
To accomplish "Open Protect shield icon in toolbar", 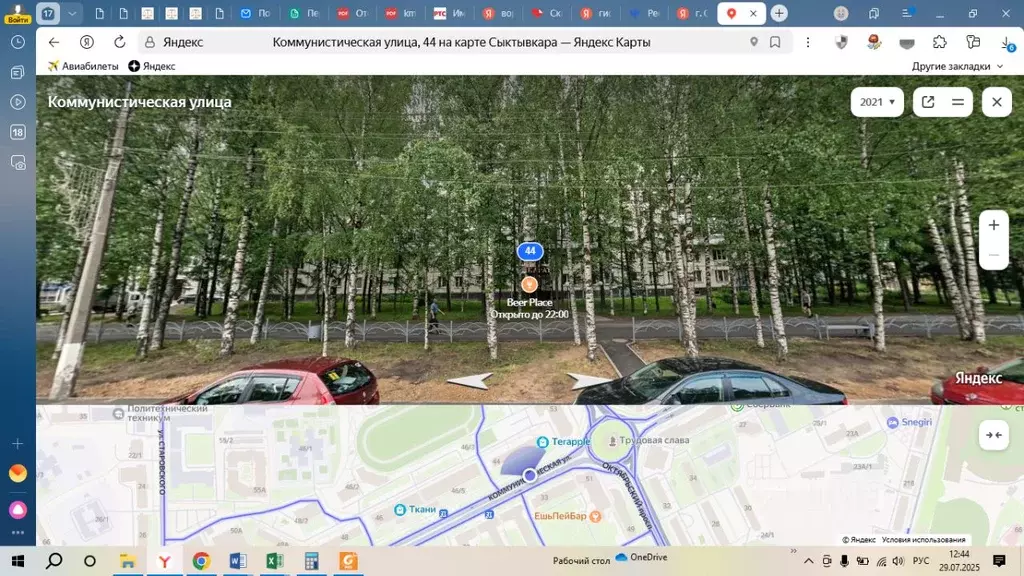I will click(x=841, y=42).
